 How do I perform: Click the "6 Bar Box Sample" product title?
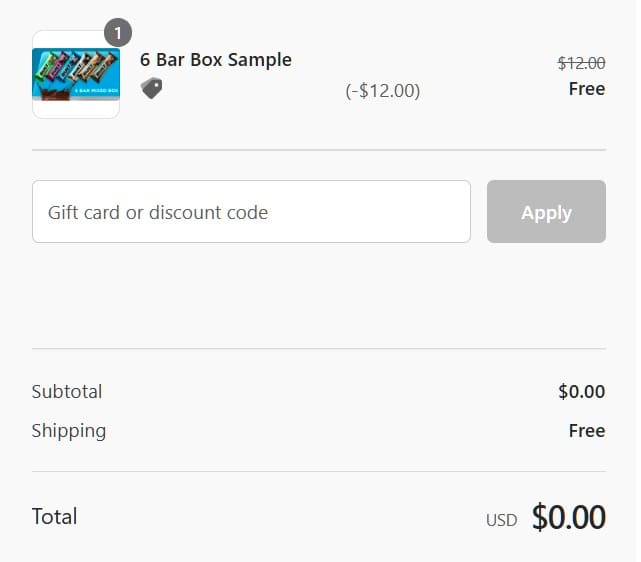point(216,60)
